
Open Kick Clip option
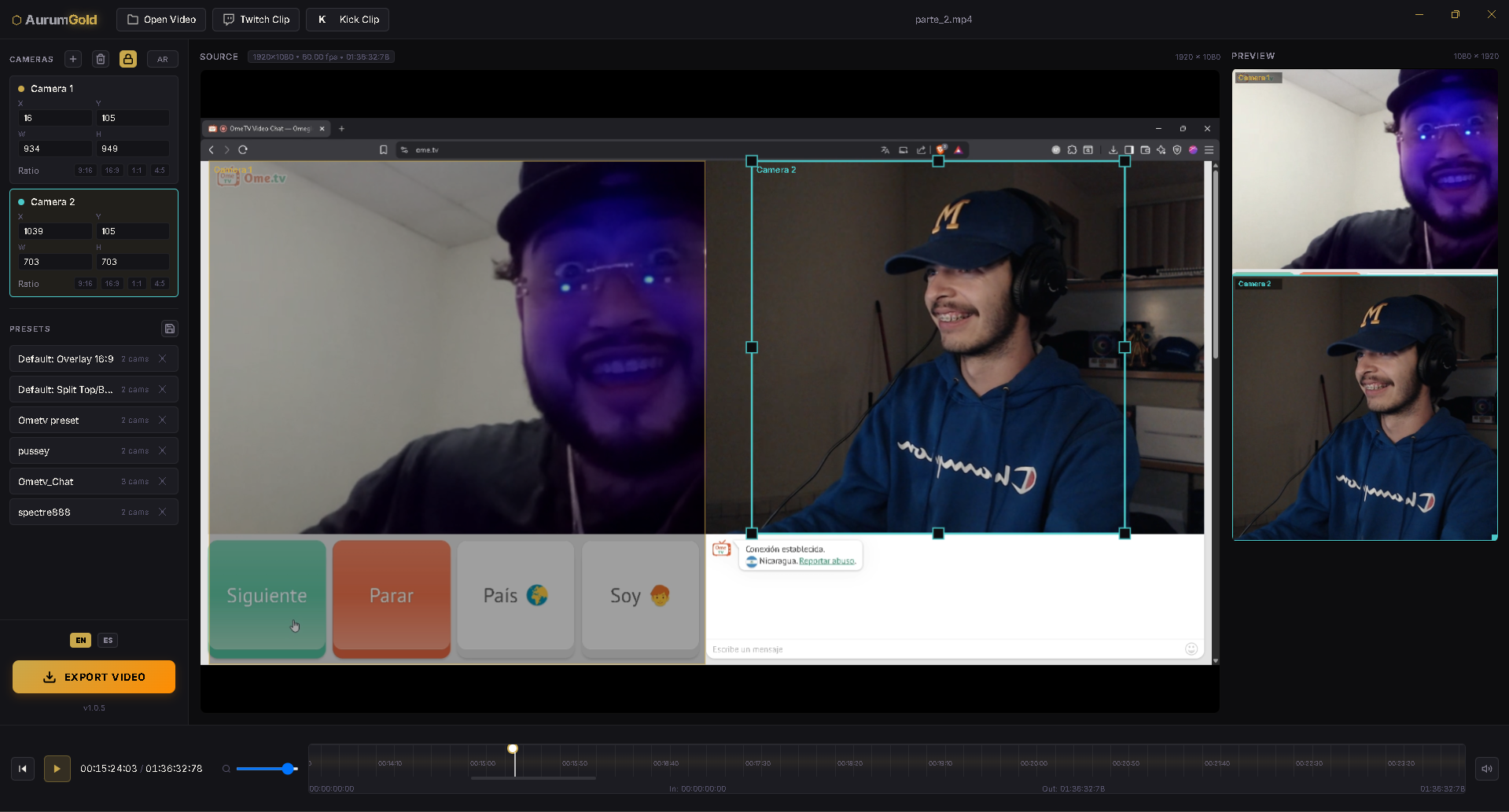coord(348,20)
